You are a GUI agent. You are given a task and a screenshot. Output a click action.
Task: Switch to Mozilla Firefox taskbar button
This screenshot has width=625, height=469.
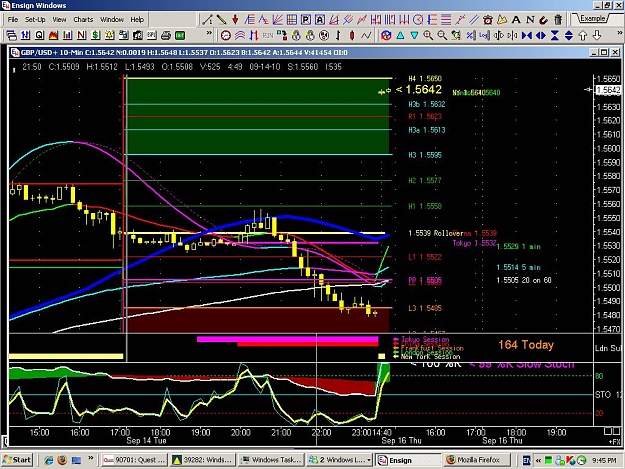click(x=477, y=460)
